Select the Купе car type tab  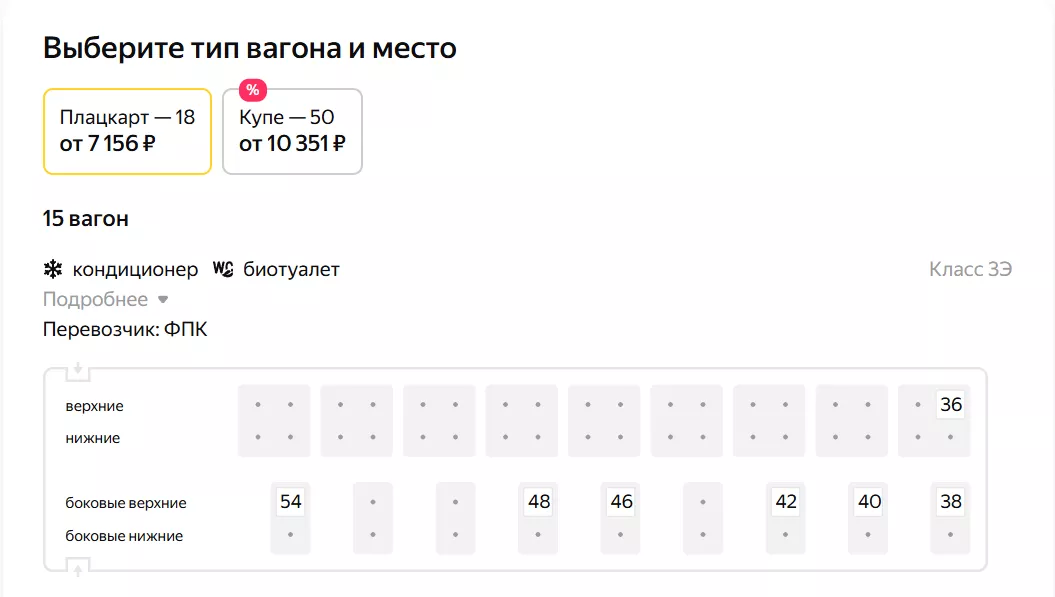(x=292, y=131)
